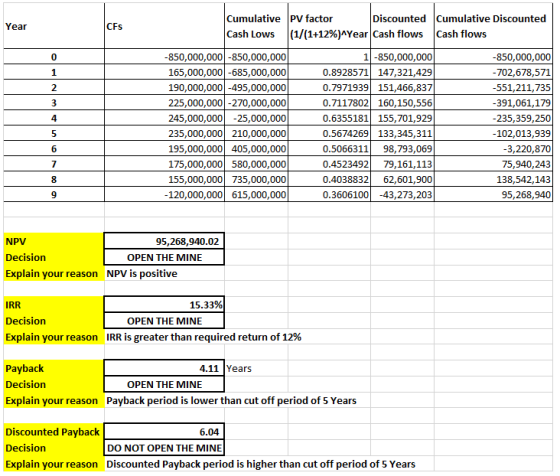Image resolution: width=560 pixels, height=476 pixels.
Task: Click discounted cash flow cell -43,273,203
Action: point(402,195)
